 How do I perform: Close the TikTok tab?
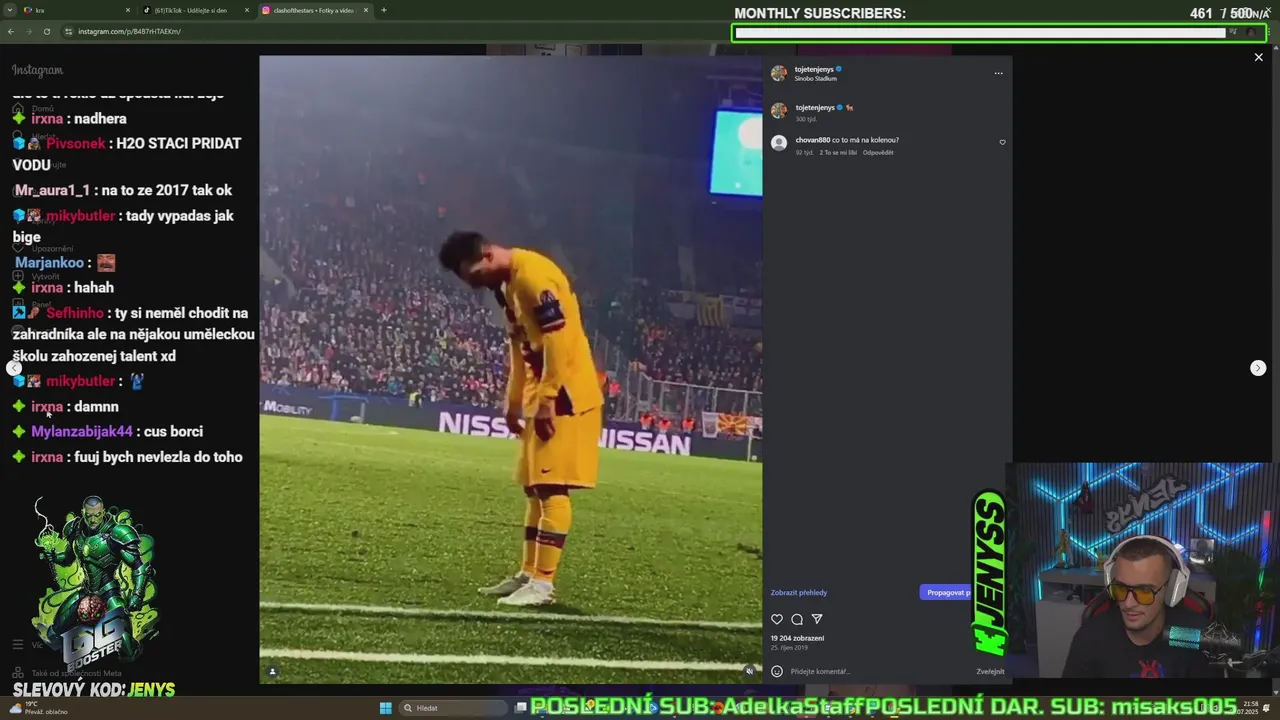click(247, 10)
